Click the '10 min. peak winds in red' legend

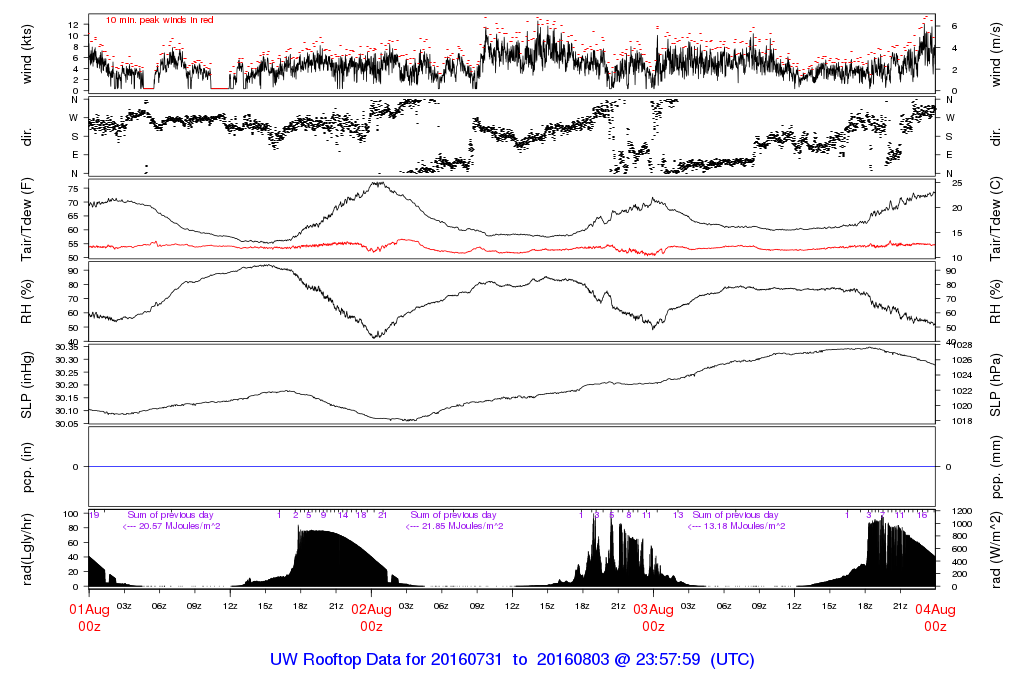click(x=159, y=20)
